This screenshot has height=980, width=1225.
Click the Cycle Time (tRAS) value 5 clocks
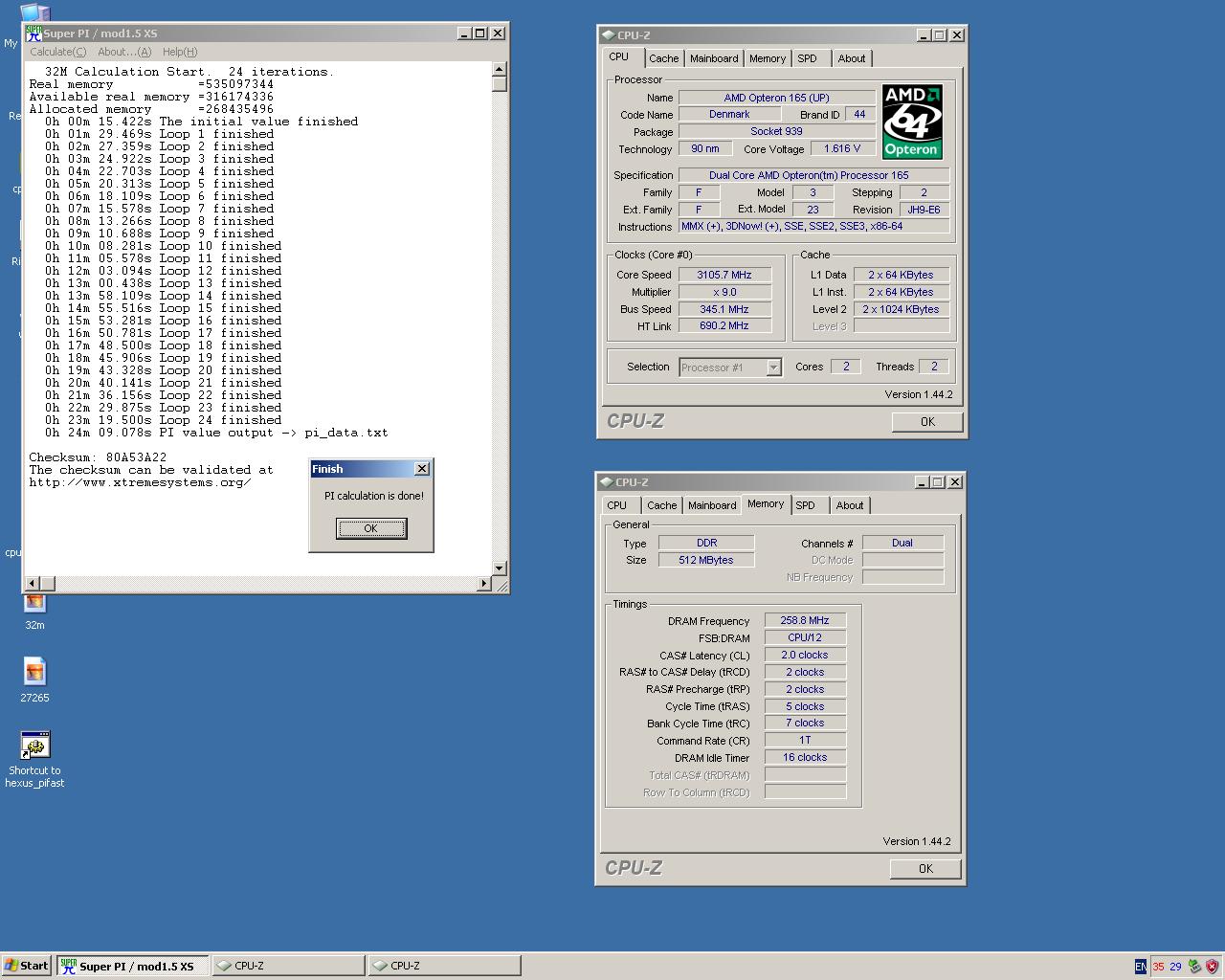[x=805, y=706]
